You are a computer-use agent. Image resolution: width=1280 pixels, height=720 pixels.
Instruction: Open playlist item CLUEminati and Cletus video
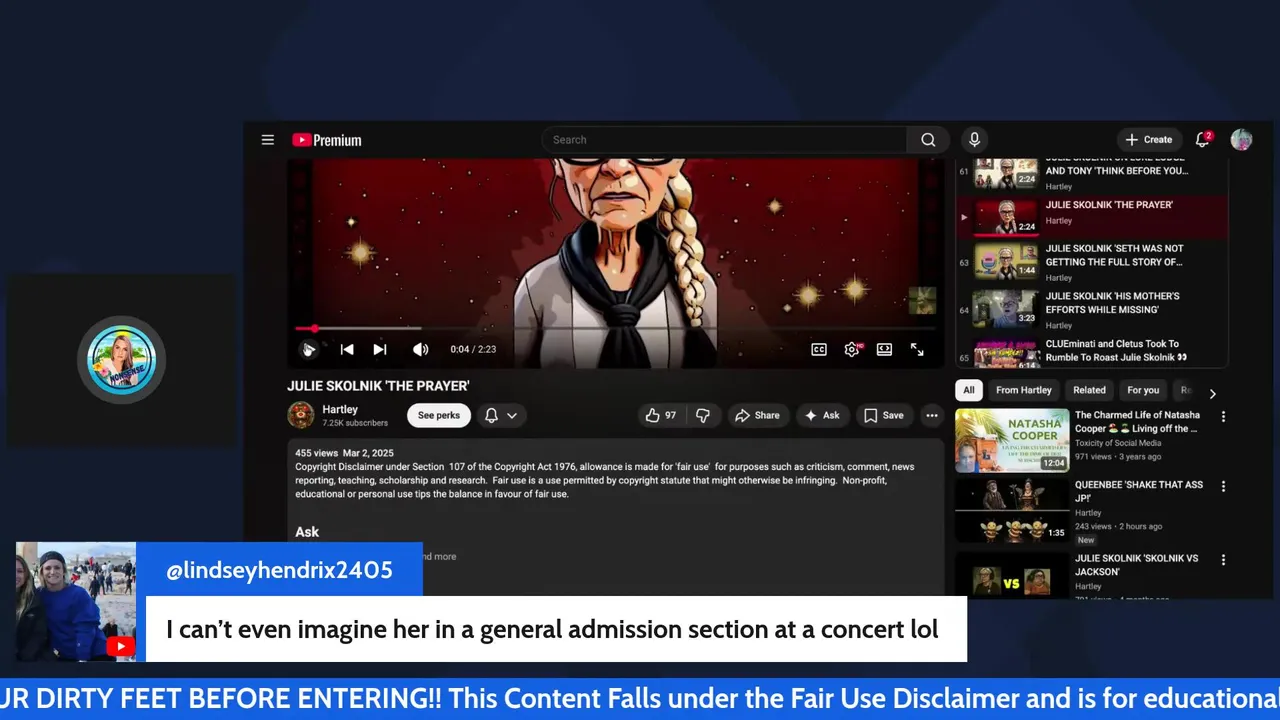pos(1092,353)
